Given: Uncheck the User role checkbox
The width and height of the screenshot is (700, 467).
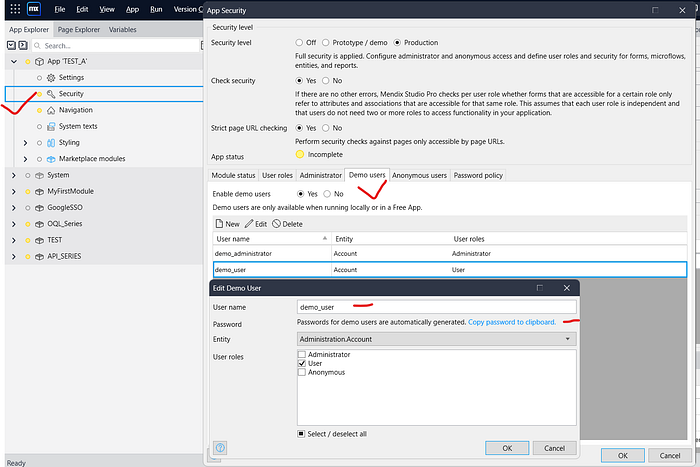Looking at the screenshot, I should pos(302,364).
